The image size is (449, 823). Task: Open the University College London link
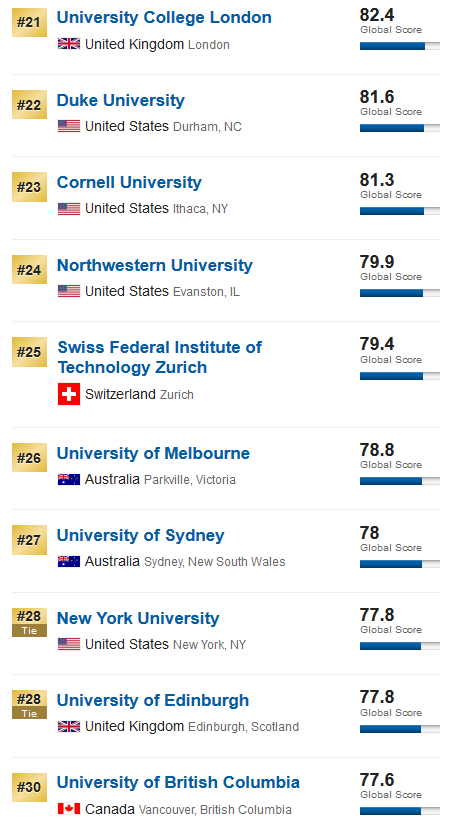164,17
